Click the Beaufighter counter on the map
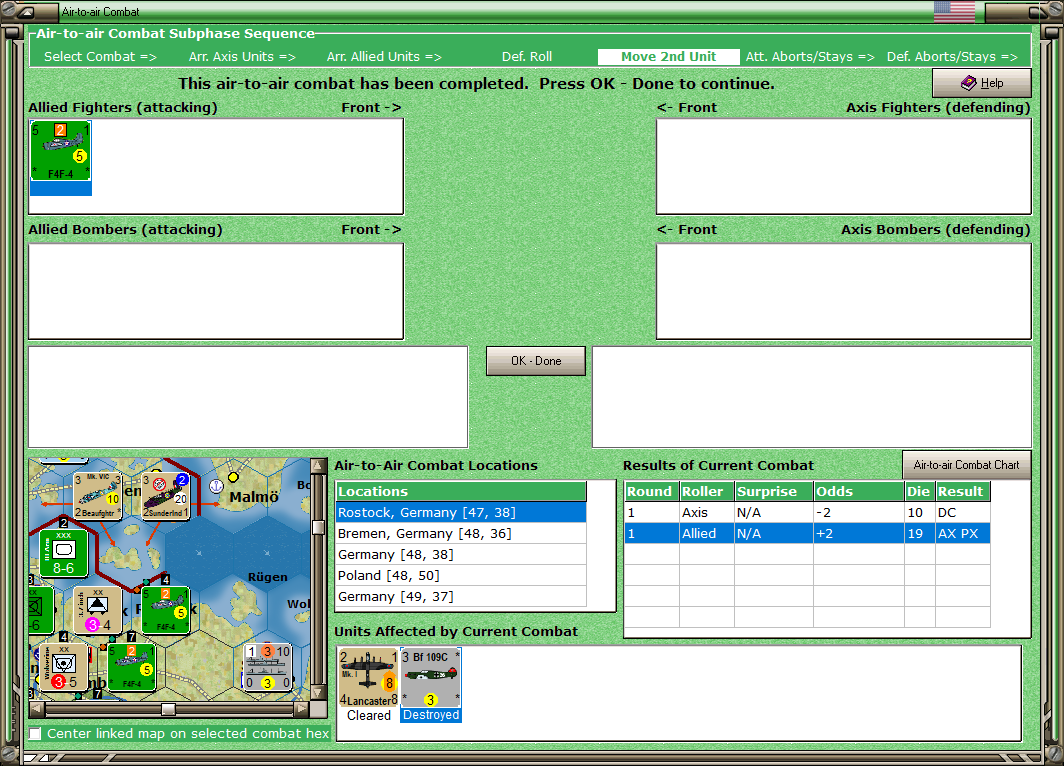The height and width of the screenshot is (766, 1064). (x=97, y=496)
